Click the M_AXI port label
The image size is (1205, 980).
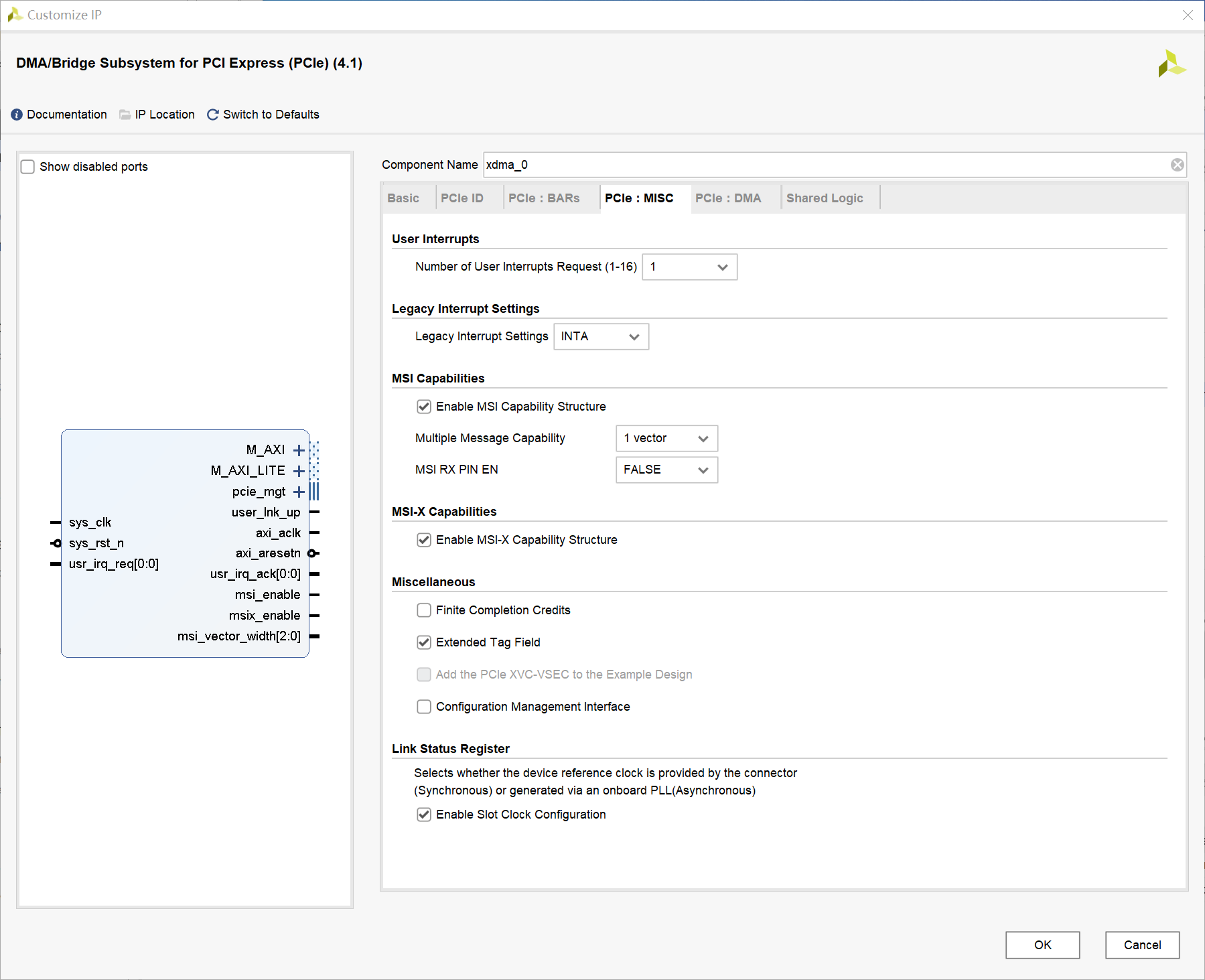click(x=266, y=450)
